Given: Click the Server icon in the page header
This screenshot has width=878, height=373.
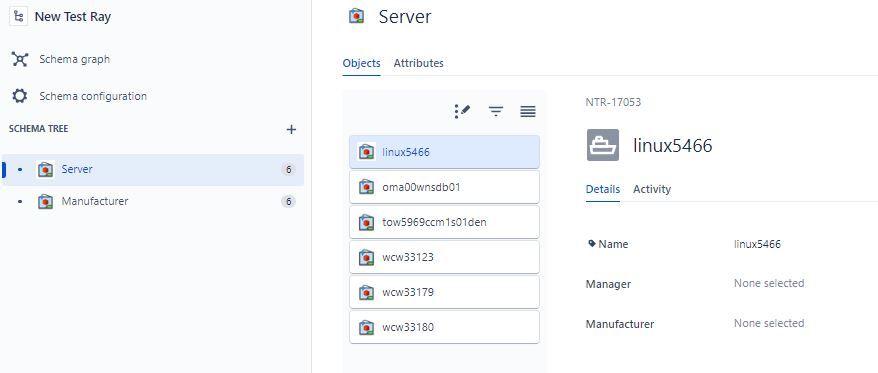Looking at the screenshot, I should click(x=357, y=16).
